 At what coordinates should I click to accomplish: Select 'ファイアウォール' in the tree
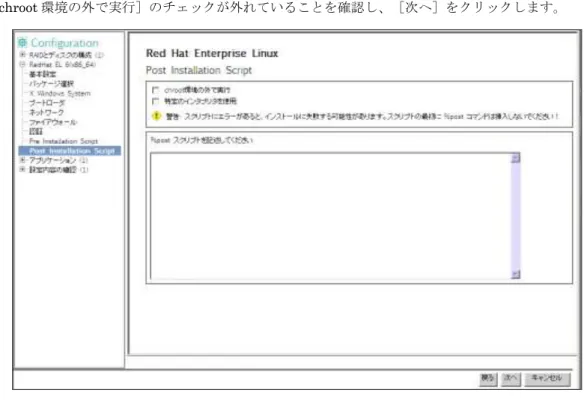coord(53,122)
